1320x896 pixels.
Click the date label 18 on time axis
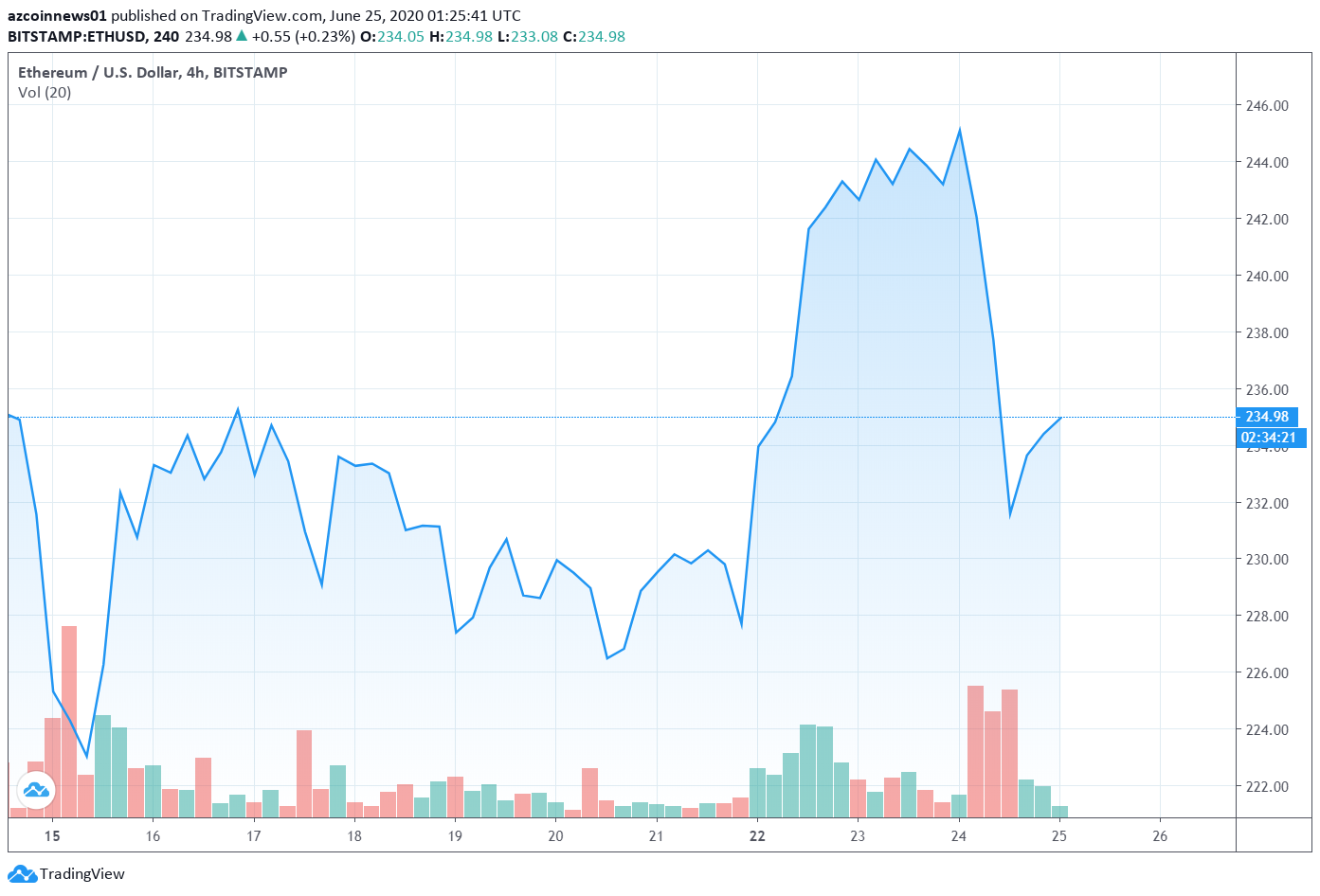(354, 835)
